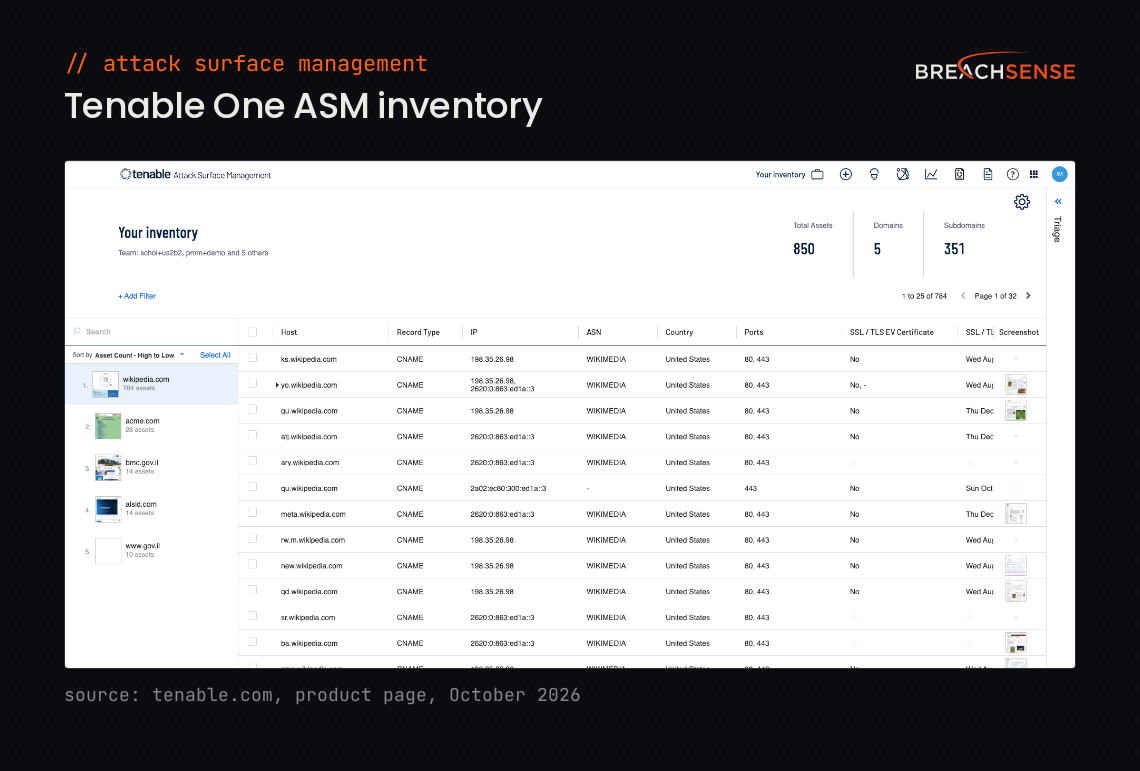Check the rw.m.wikipedia.com row checkbox
The width and height of the screenshot is (1140, 771).
(x=252, y=538)
